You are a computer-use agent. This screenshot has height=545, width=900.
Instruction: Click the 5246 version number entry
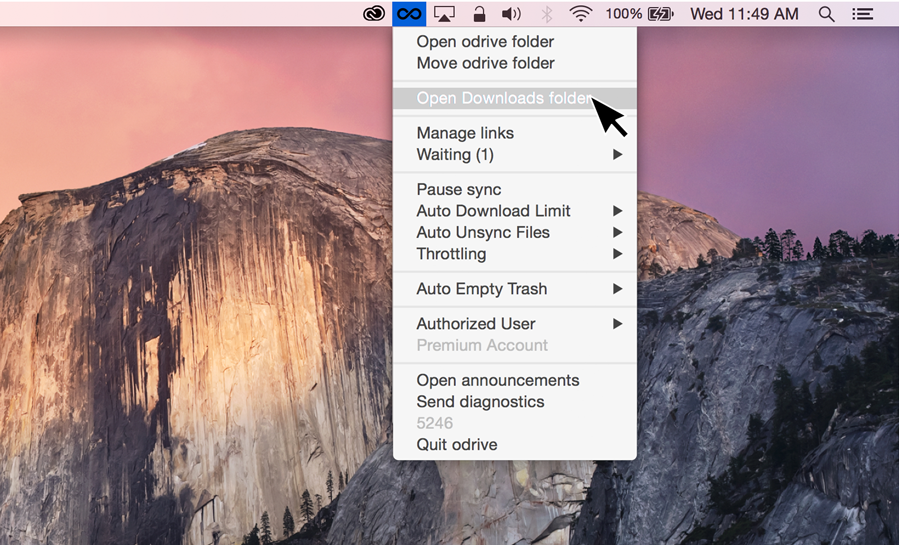tap(515, 423)
